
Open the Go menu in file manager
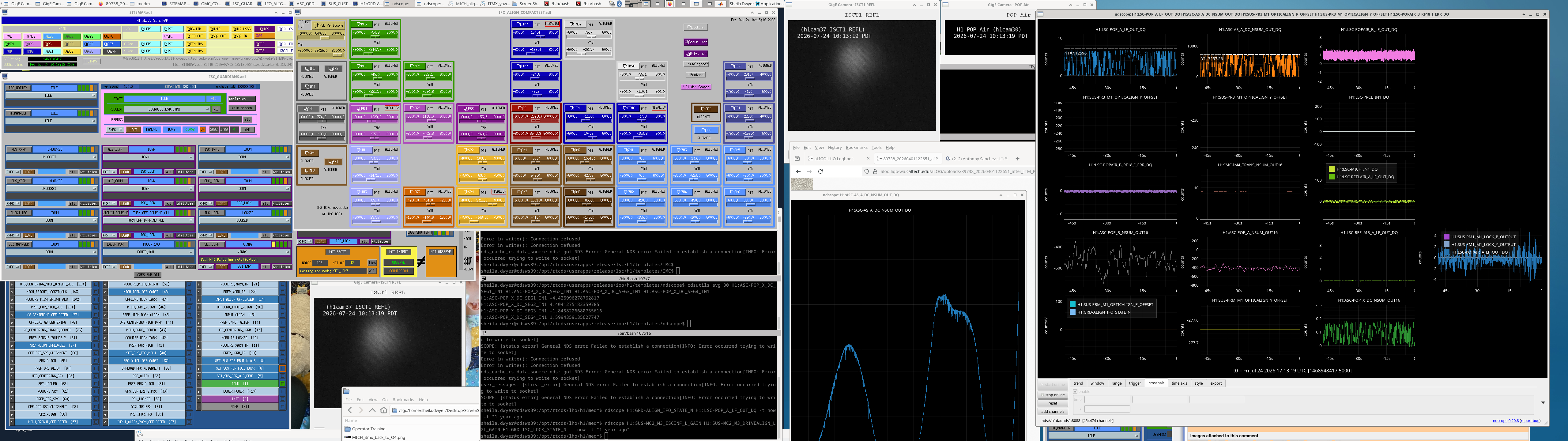pyautogui.click(x=385, y=400)
